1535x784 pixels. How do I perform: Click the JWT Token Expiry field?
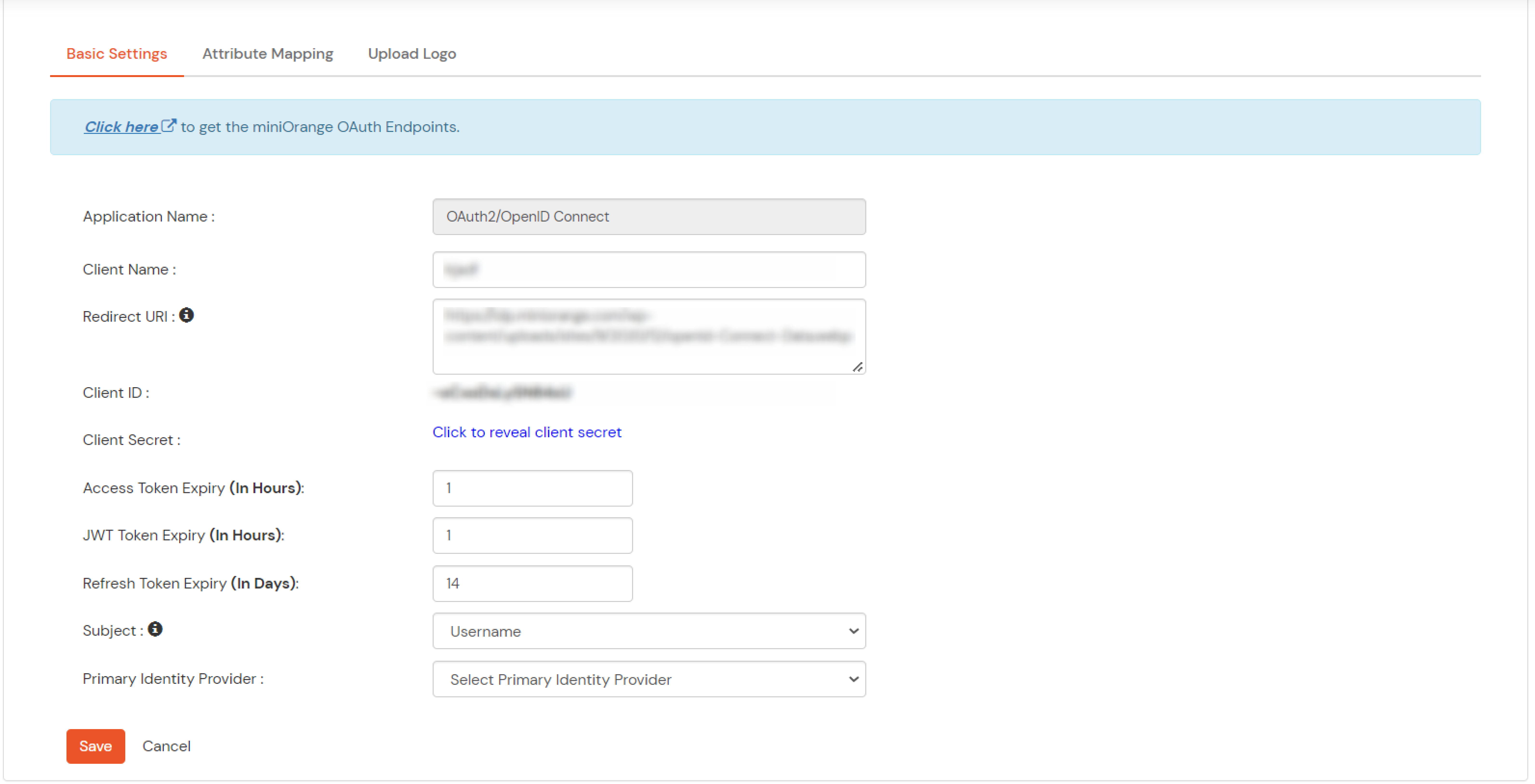click(x=532, y=535)
